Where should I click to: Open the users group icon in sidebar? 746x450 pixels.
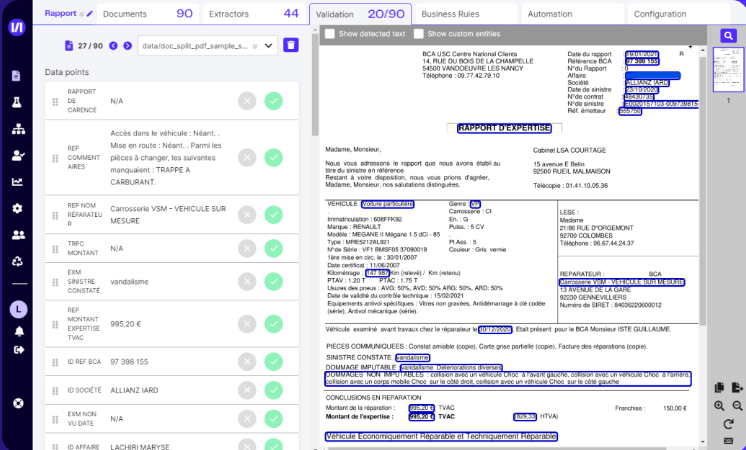tap(18, 235)
